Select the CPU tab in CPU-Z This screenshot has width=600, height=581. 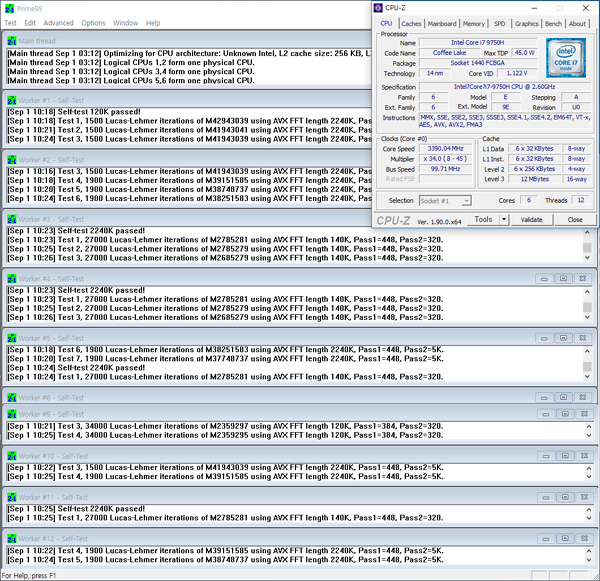click(x=386, y=23)
